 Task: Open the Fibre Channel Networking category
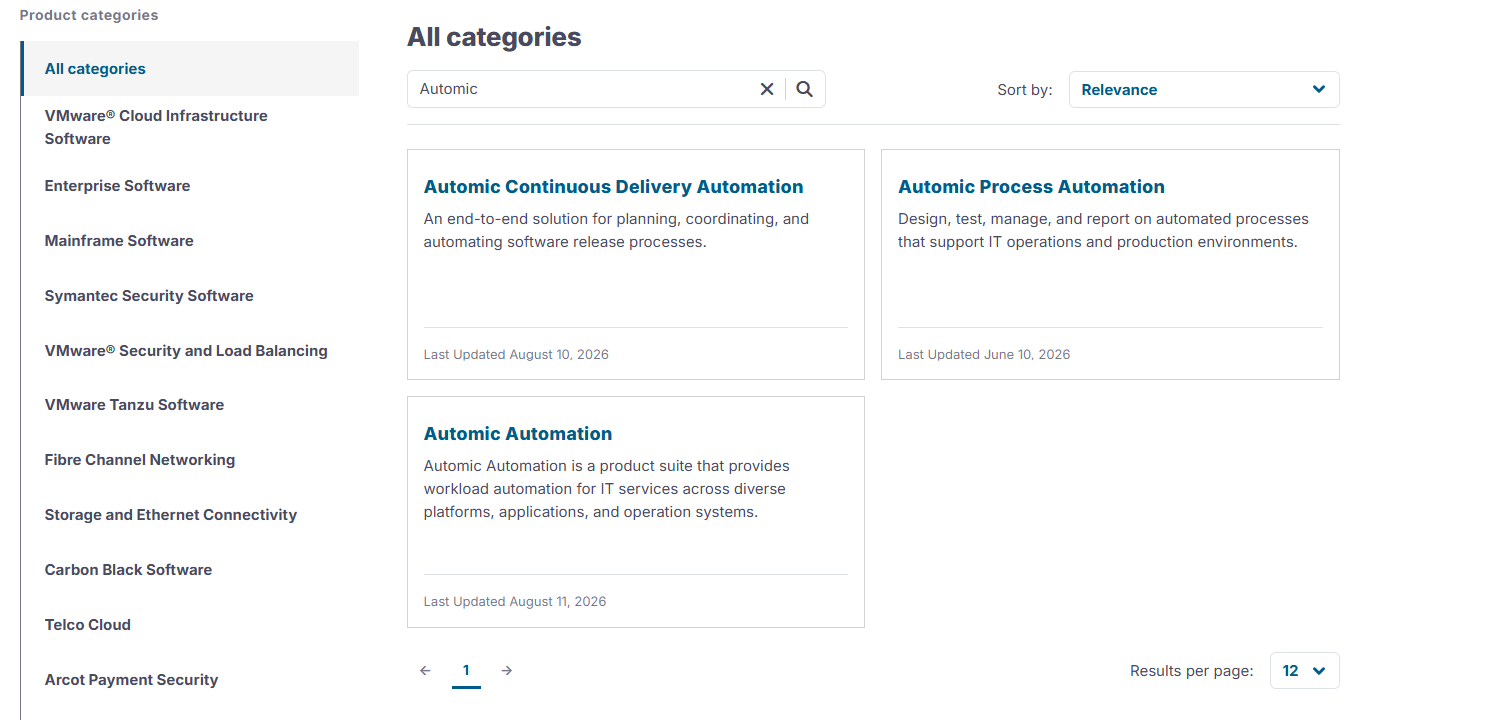coord(140,460)
